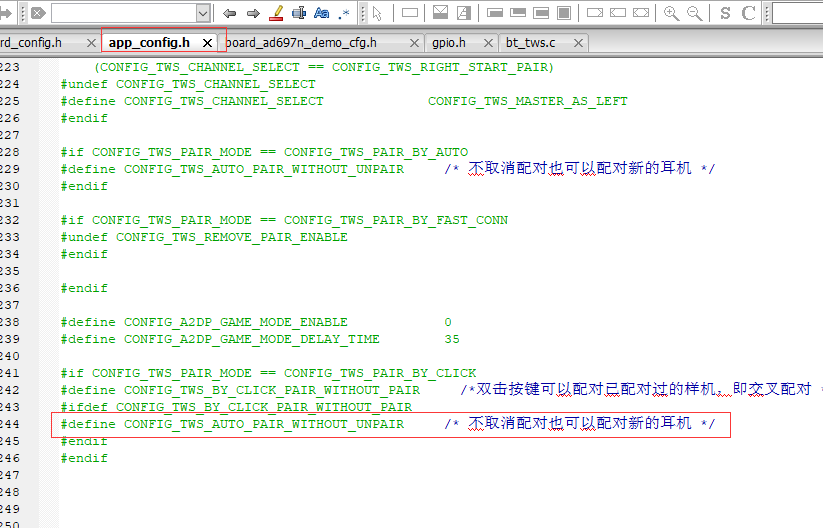Click Go Forward arrow beside the highlighter
Viewport: 823px width, 528px height.
point(253,13)
